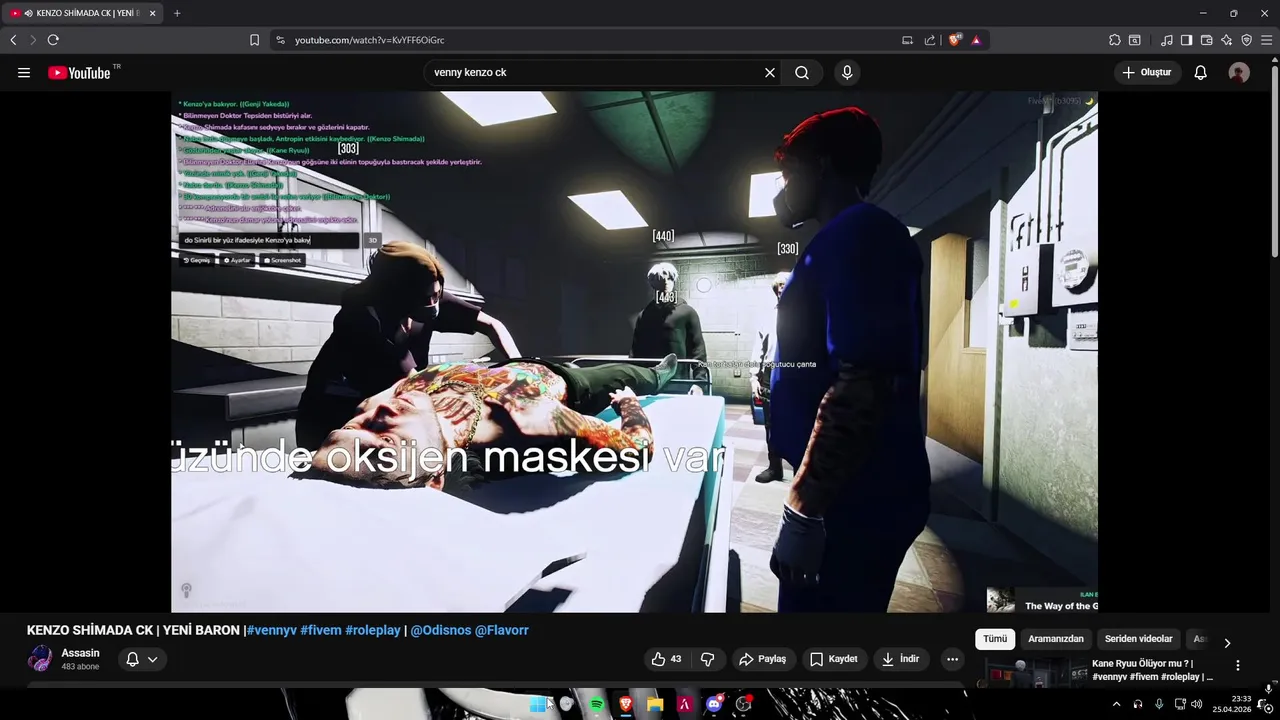Toggle the browser sidebar panel
1280x720 pixels.
click(1186, 40)
